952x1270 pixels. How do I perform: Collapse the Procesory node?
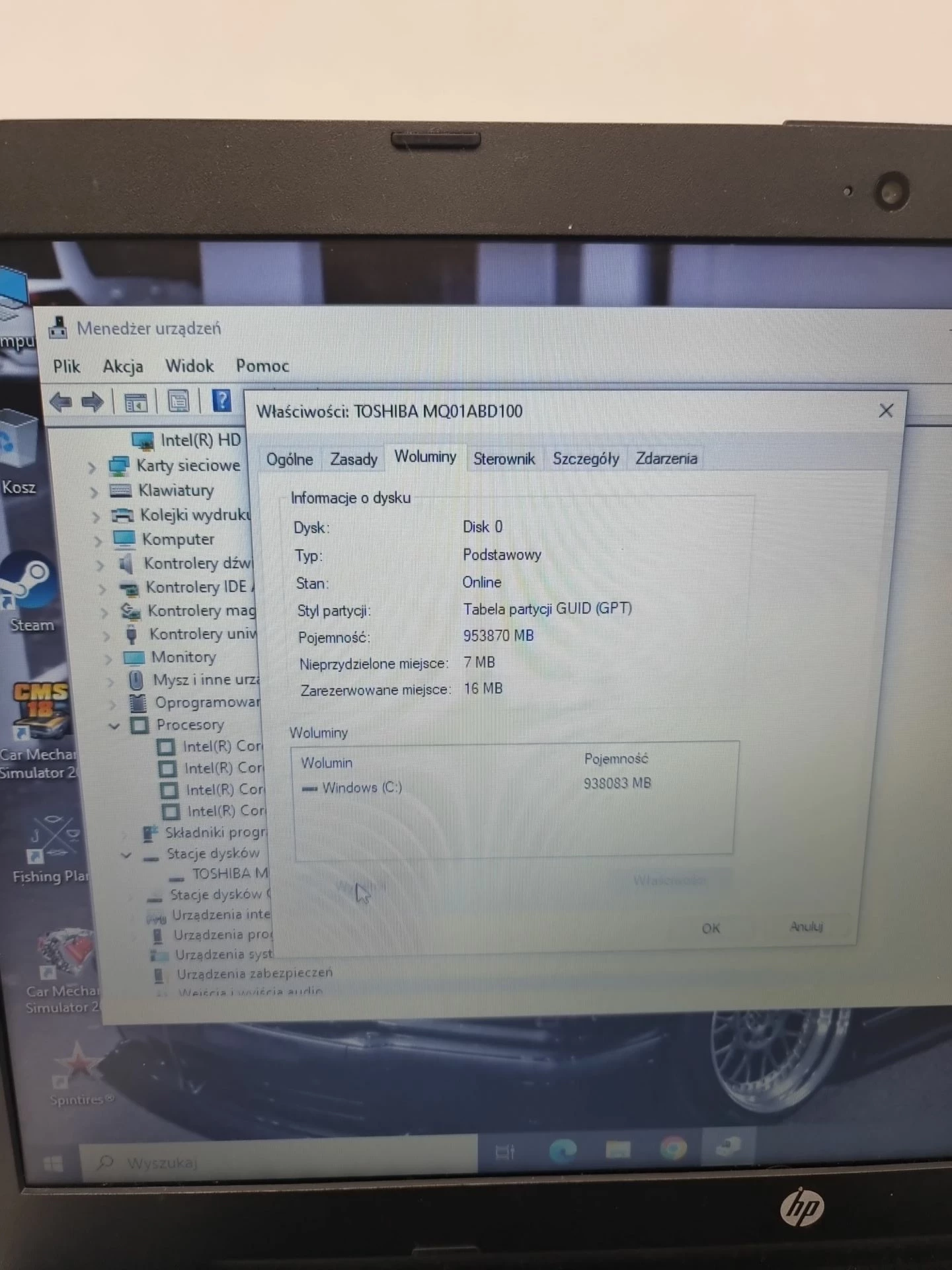[x=114, y=726]
